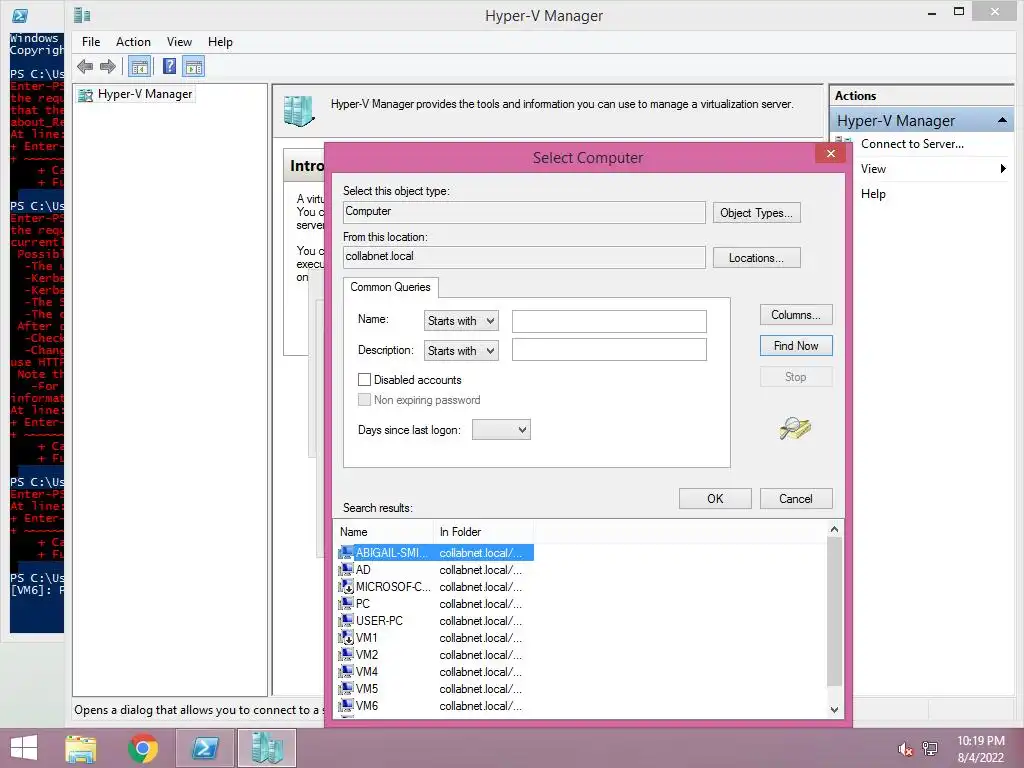Click the VM1 computer icon
This screenshot has height=768, width=1024.
(346, 637)
